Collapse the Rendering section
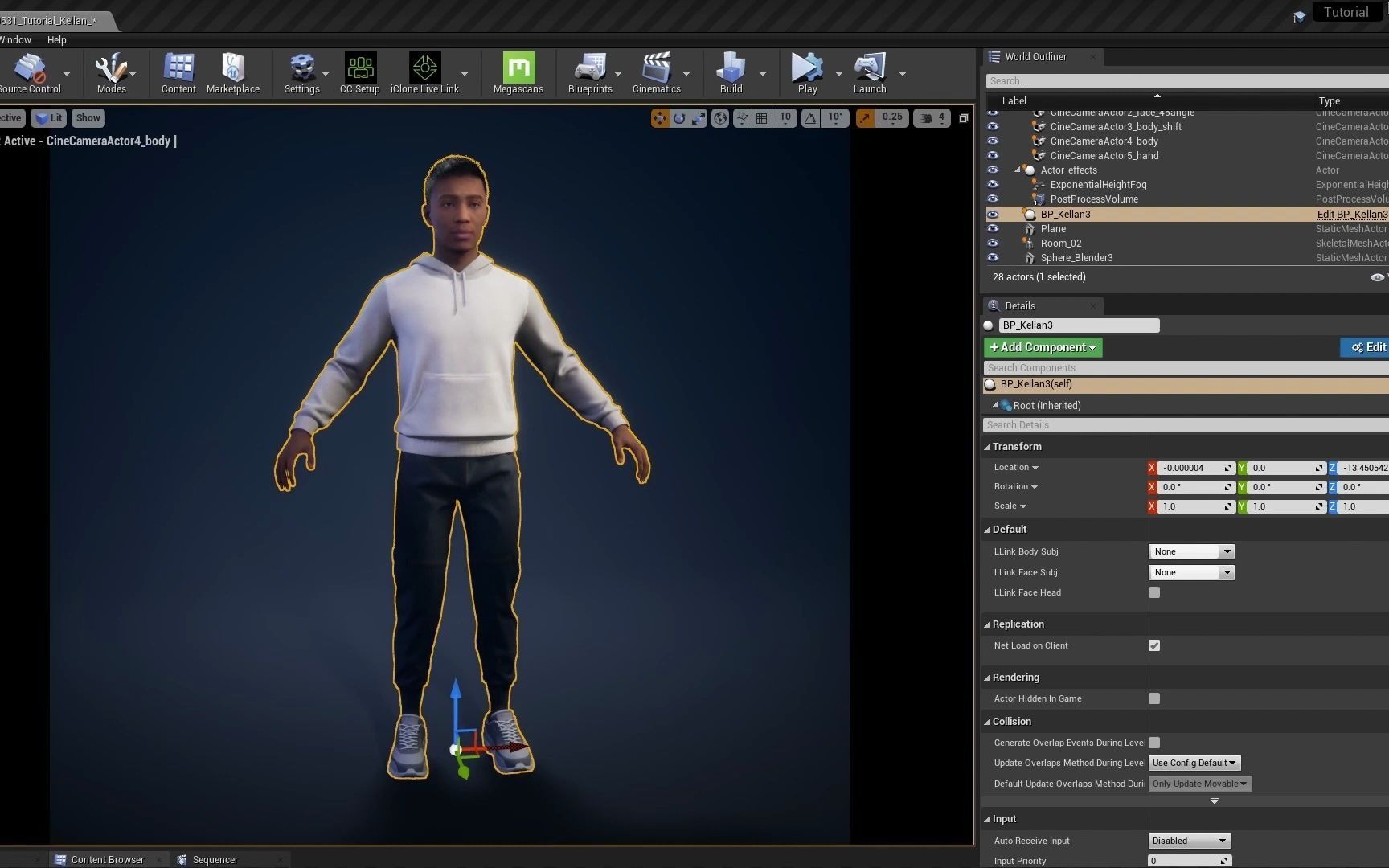 click(987, 678)
